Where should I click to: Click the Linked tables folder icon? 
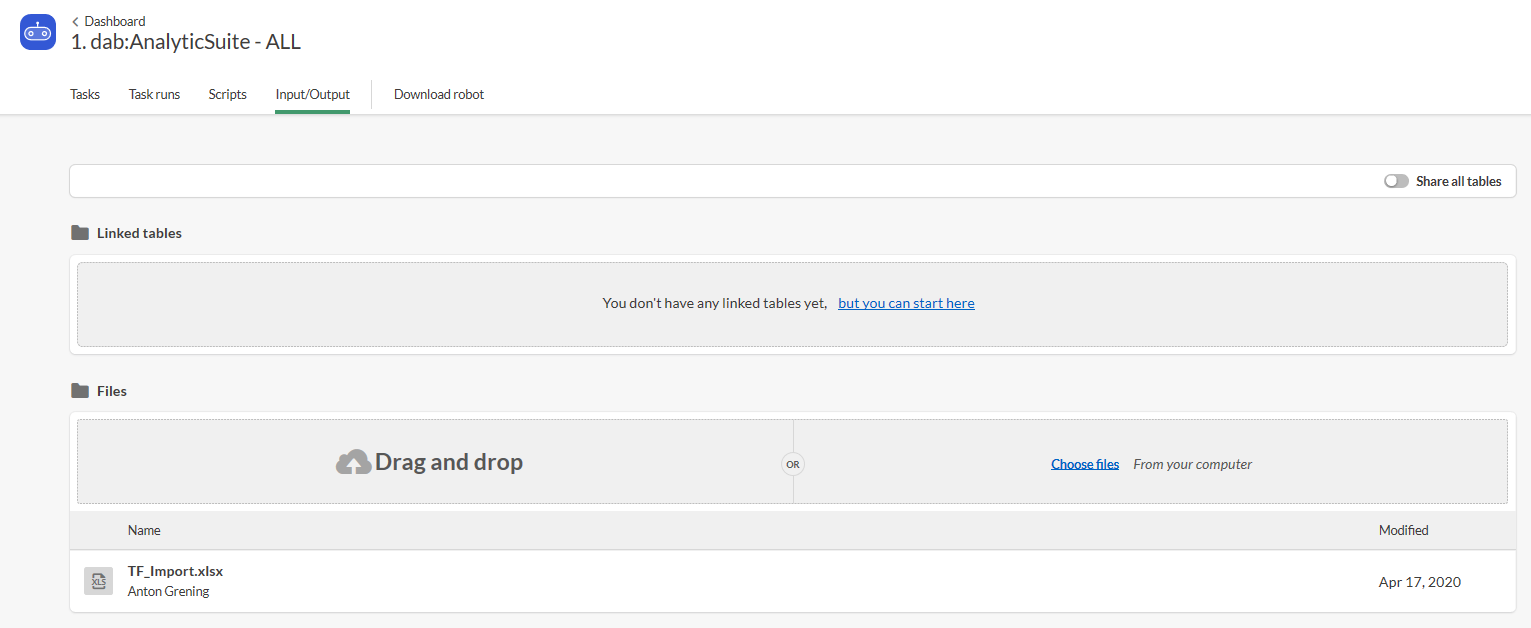80,233
